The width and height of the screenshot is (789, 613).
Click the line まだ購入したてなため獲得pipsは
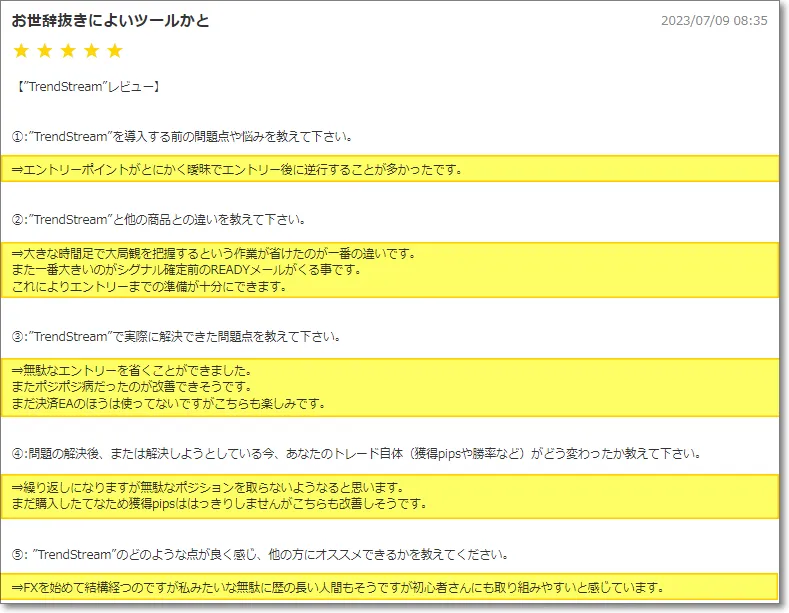[x=219, y=503]
